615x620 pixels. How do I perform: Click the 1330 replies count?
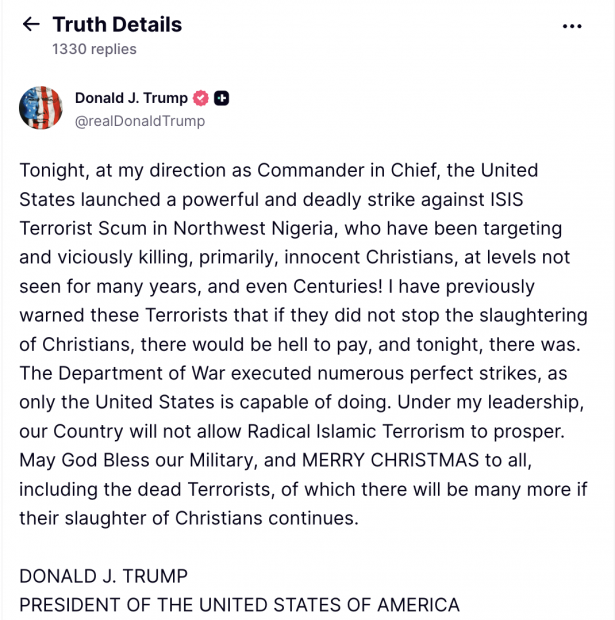pos(94,49)
